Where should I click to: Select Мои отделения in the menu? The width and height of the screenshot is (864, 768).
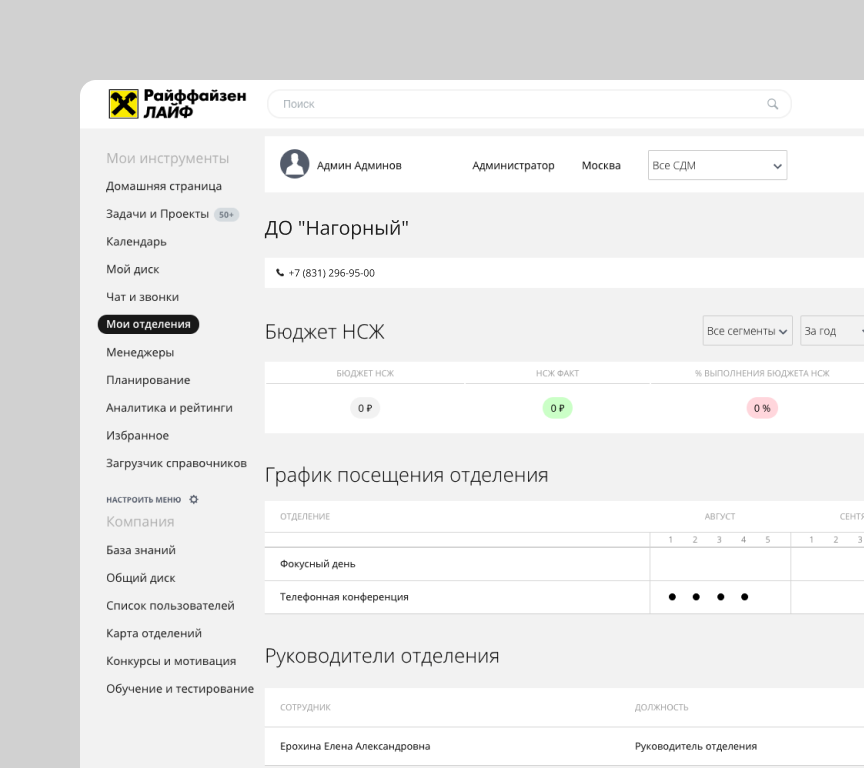pos(147,324)
